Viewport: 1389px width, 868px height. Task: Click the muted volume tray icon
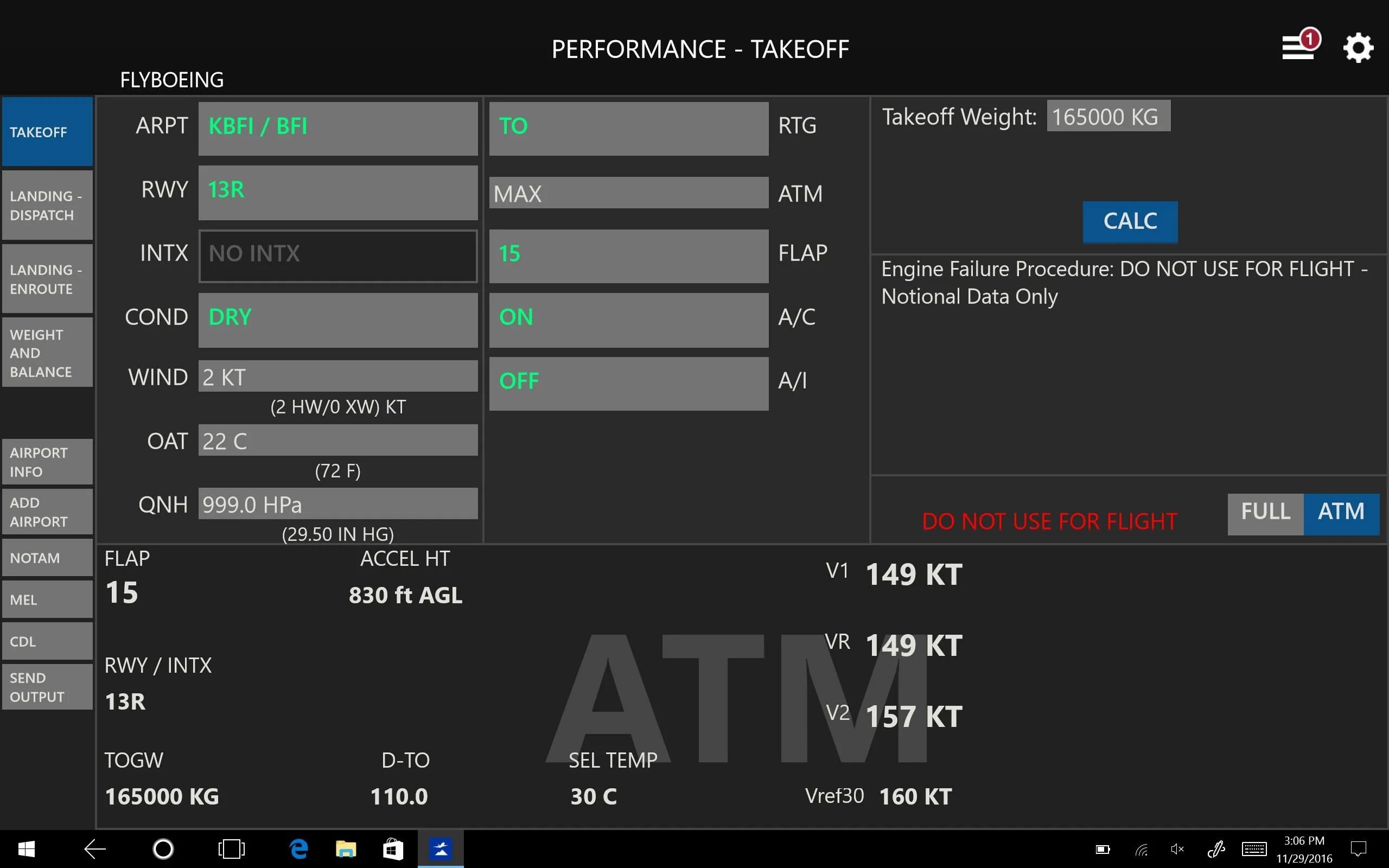(1177, 848)
